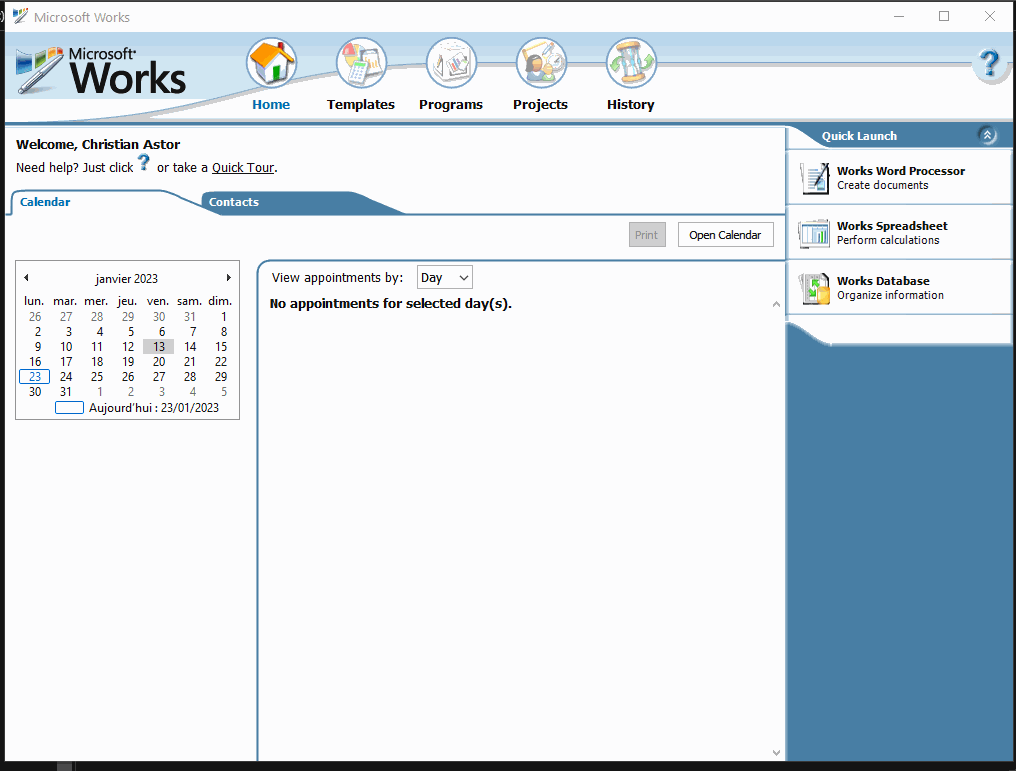The image size is (1016, 771).
Task: Click scroll down arrow in appointments pane
Action: 776,752
